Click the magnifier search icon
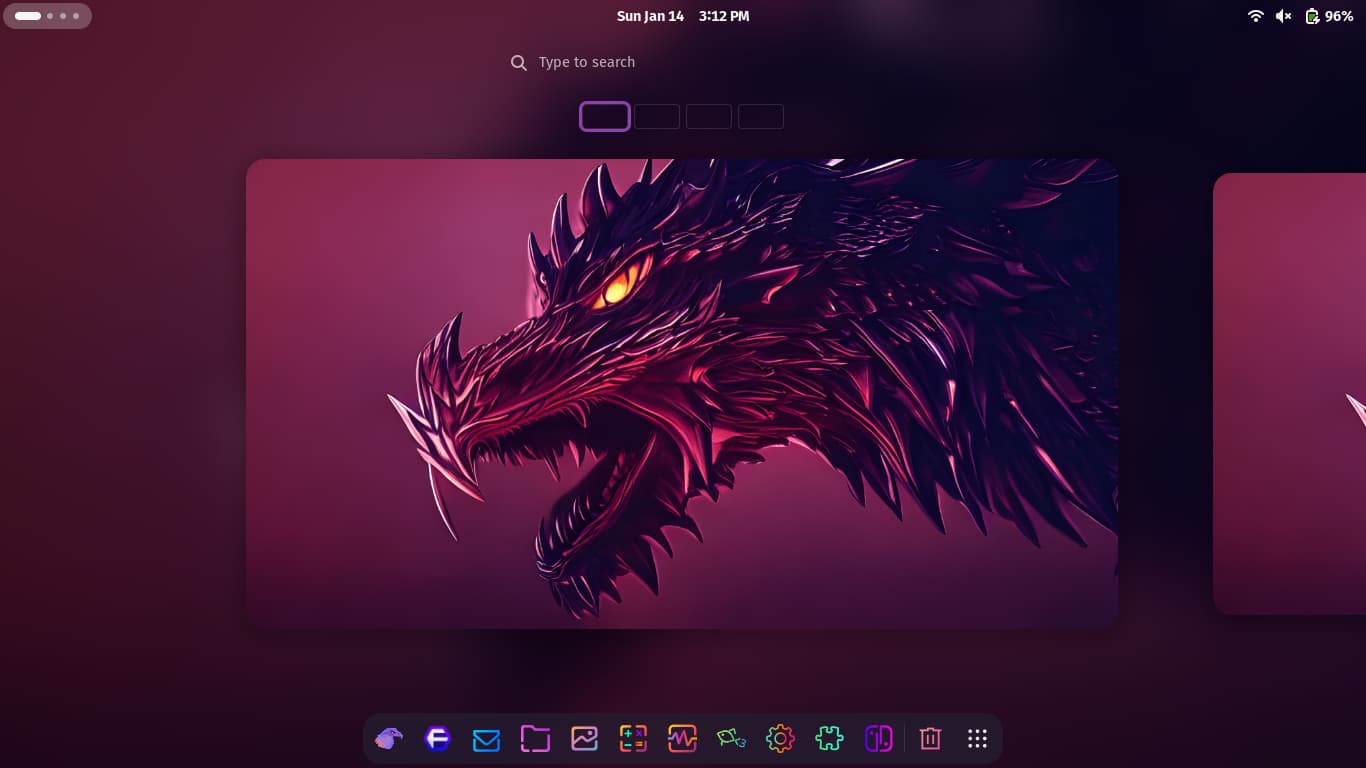This screenshot has width=1366, height=768. (x=518, y=63)
